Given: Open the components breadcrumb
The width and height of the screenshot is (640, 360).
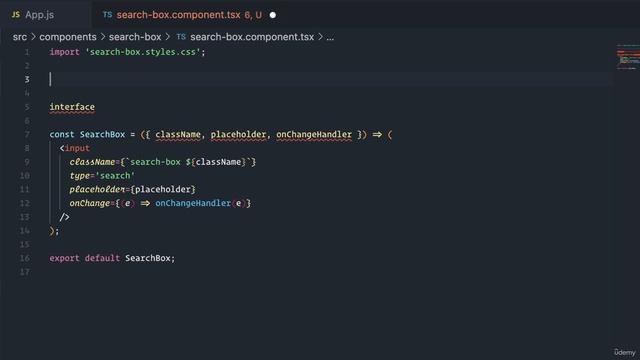Looking at the screenshot, I should tap(68, 37).
